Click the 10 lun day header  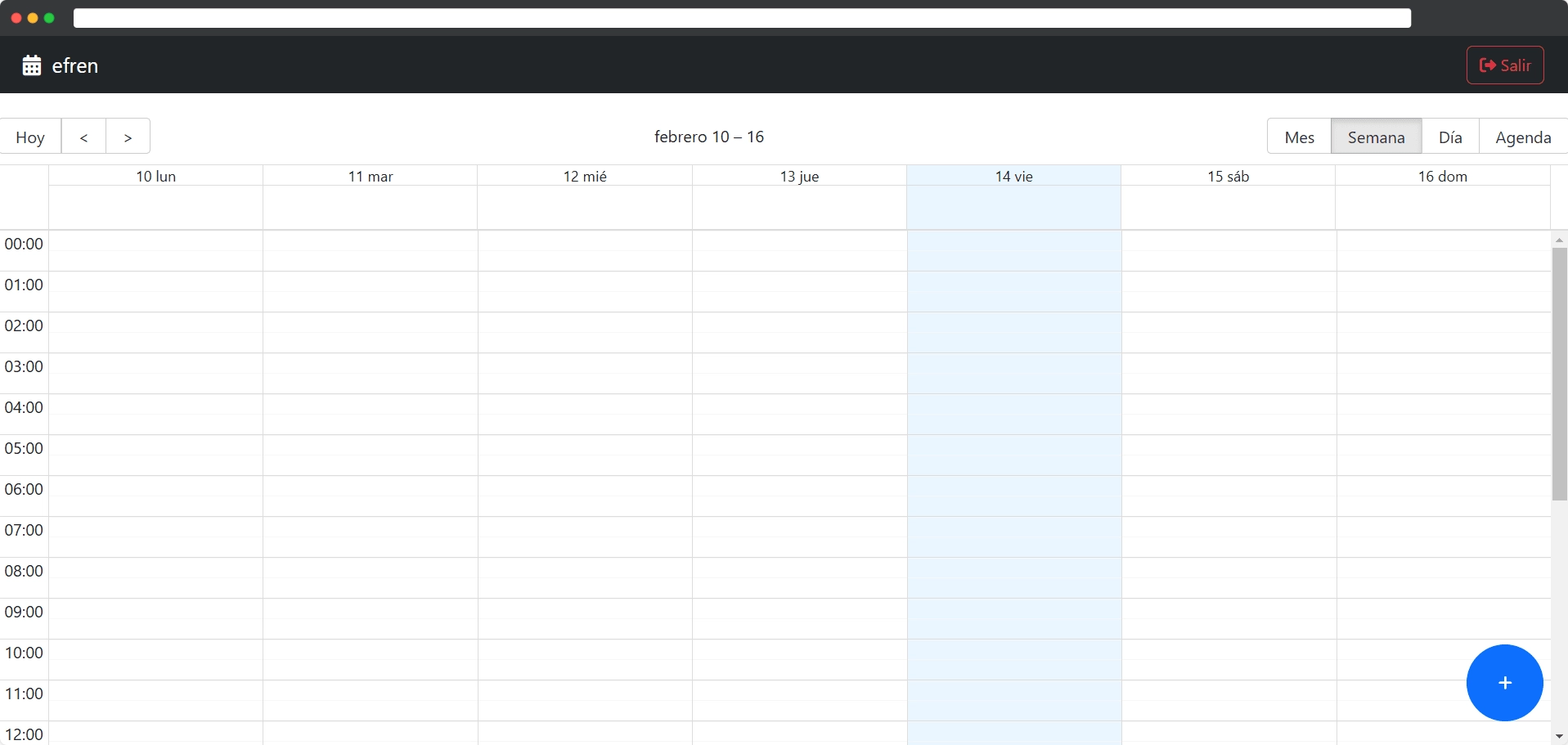(155, 176)
